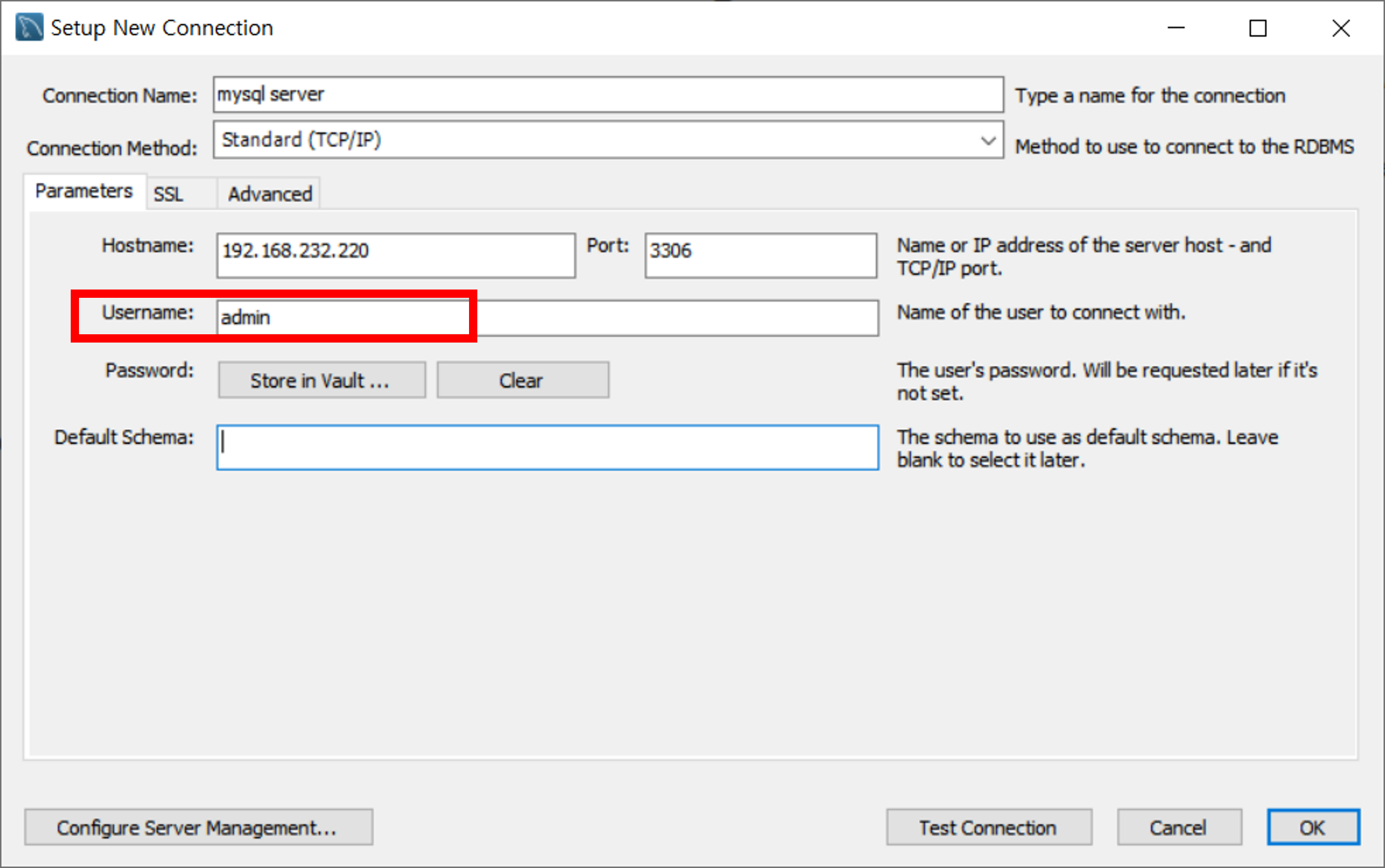Click Test Connection button
Image resolution: width=1385 pixels, height=868 pixels.
click(x=988, y=827)
